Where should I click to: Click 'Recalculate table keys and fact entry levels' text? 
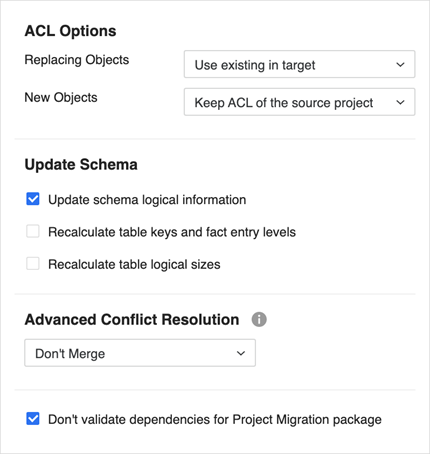click(x=172, y=232)
